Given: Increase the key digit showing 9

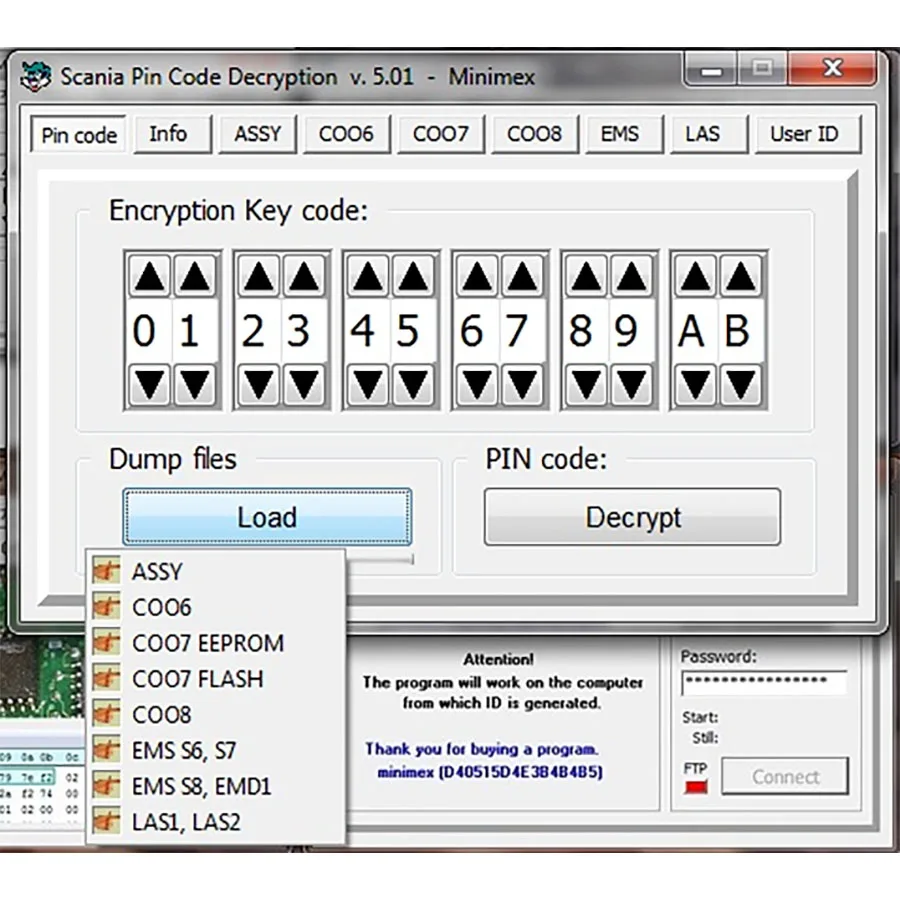Looking at the screenshot, I should tap(631, 276).
